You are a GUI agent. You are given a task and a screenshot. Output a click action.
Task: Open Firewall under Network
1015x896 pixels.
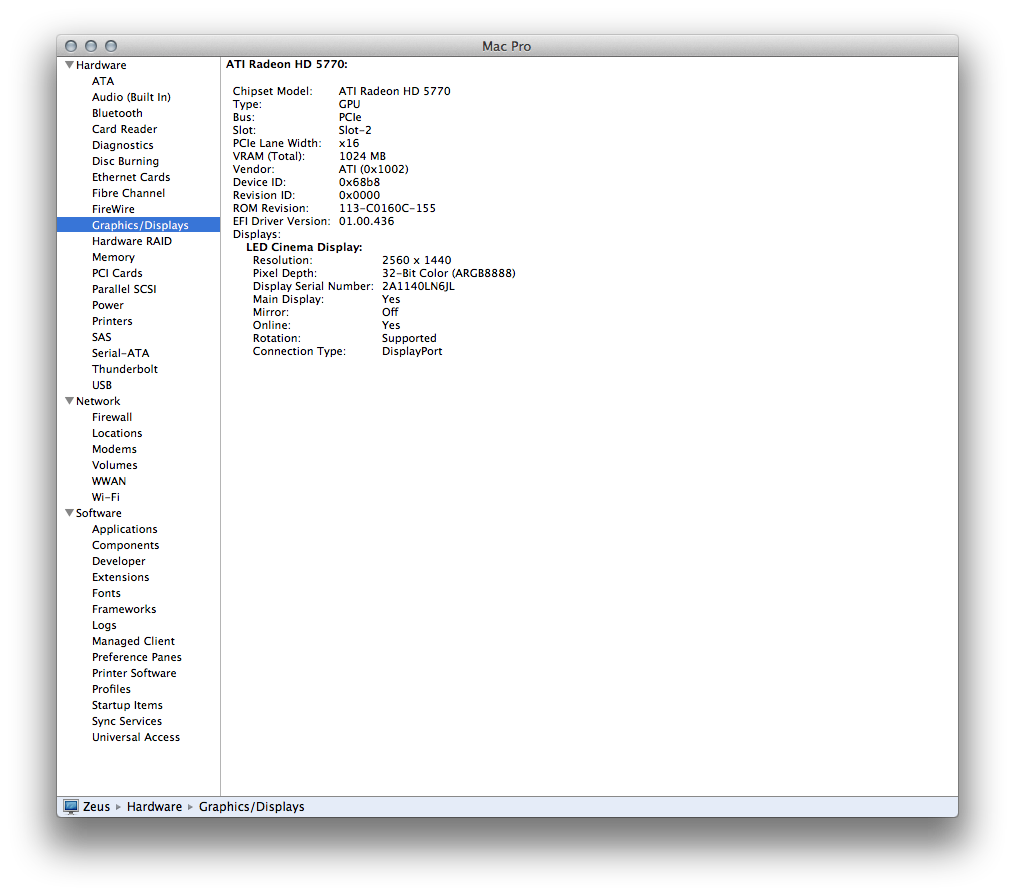click(x=112, y=417)
